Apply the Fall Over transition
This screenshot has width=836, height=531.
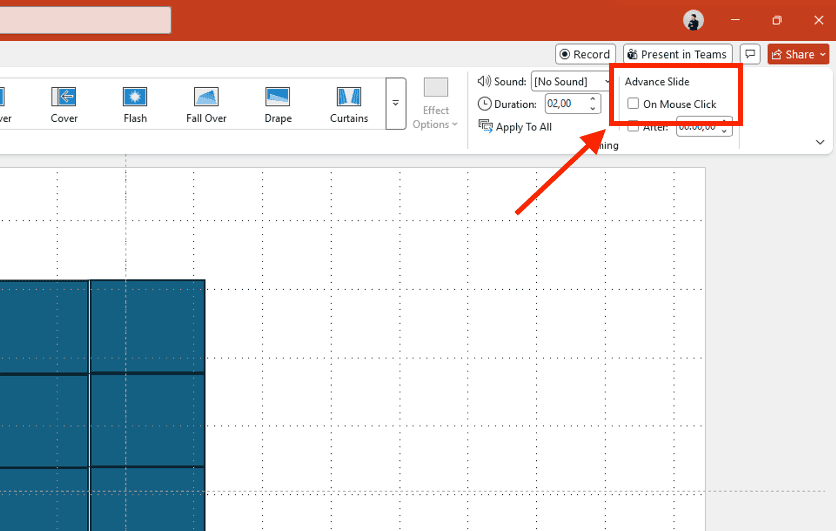(x=206, y=105)
